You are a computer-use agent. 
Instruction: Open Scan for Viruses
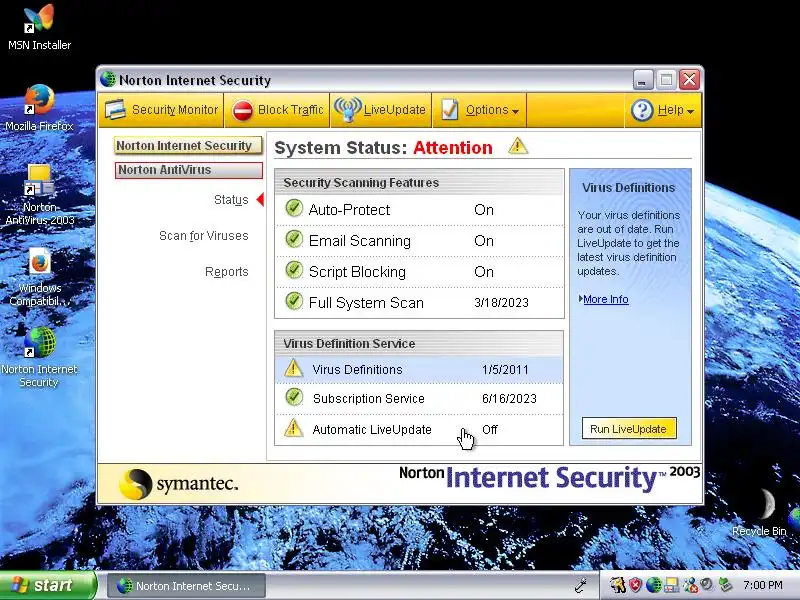tap(204, 236)
